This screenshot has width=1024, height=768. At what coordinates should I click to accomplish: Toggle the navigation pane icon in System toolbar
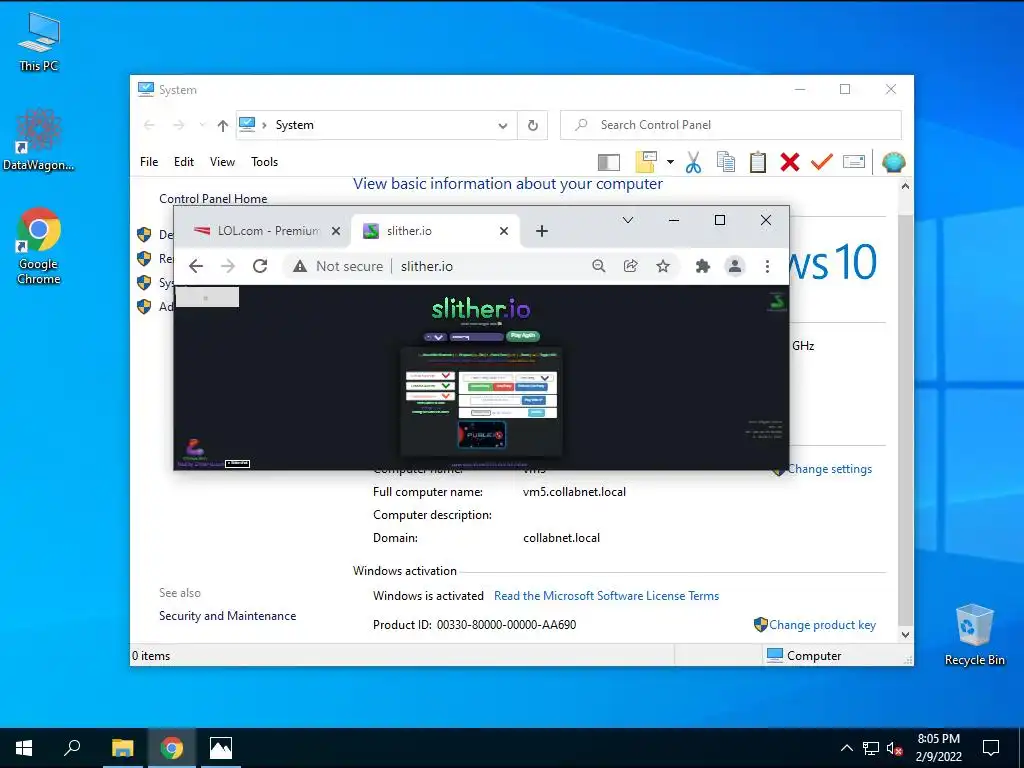tap(609, 162)
